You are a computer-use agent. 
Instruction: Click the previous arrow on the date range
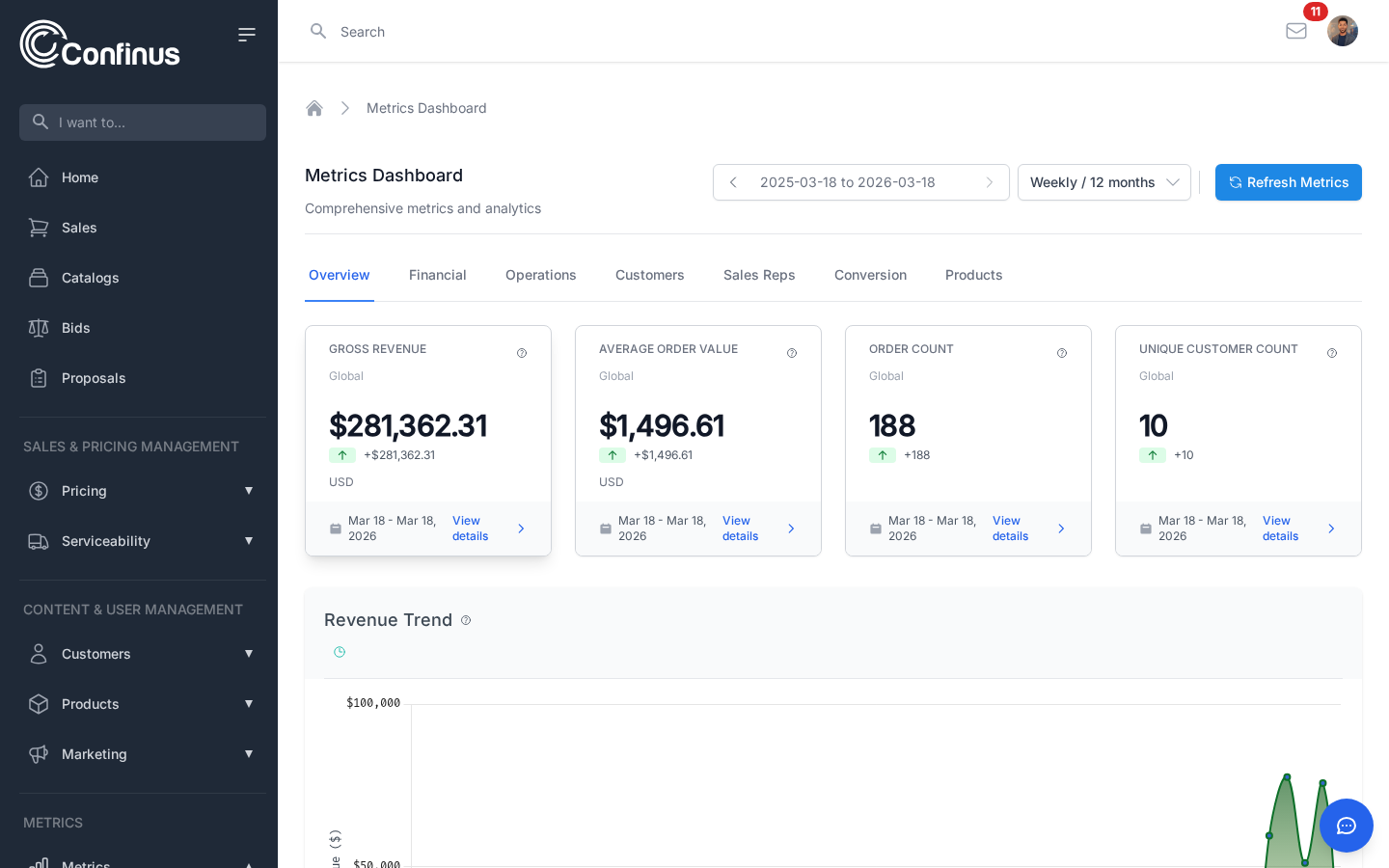[733, 182]
